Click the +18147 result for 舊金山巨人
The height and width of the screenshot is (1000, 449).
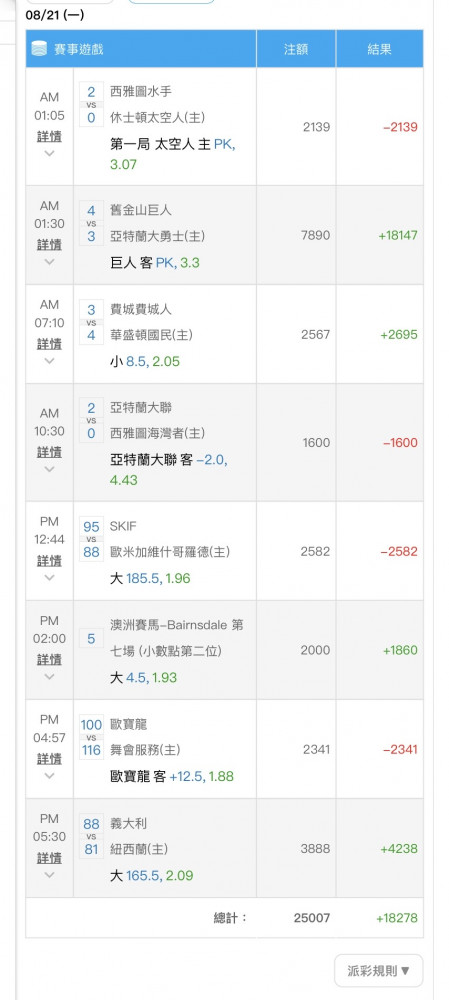(x=398, y=235)
